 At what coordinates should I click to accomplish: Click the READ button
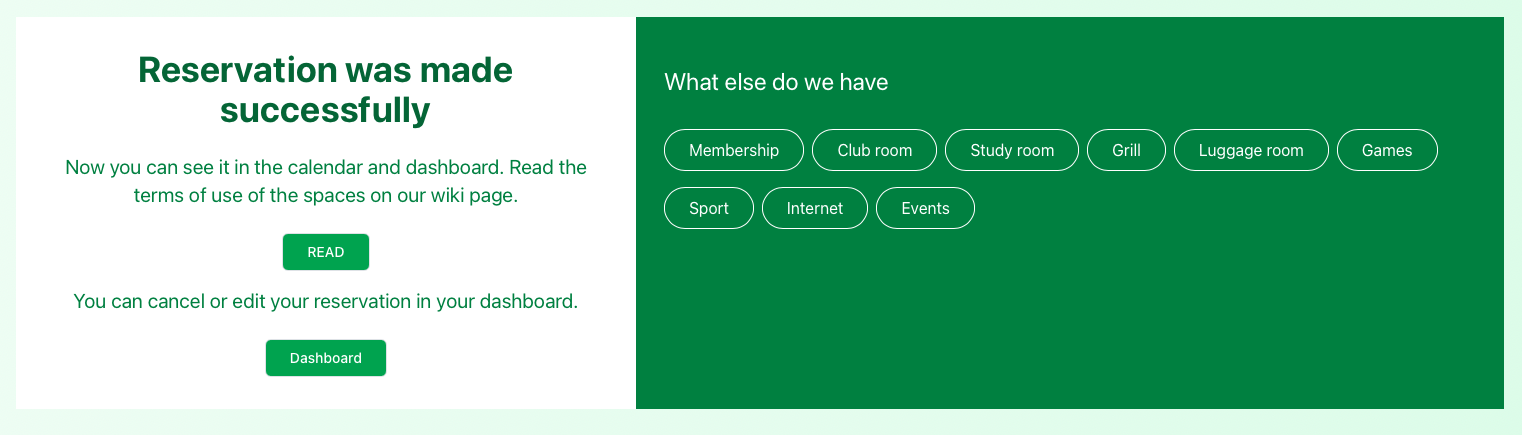tap(325, 252)
